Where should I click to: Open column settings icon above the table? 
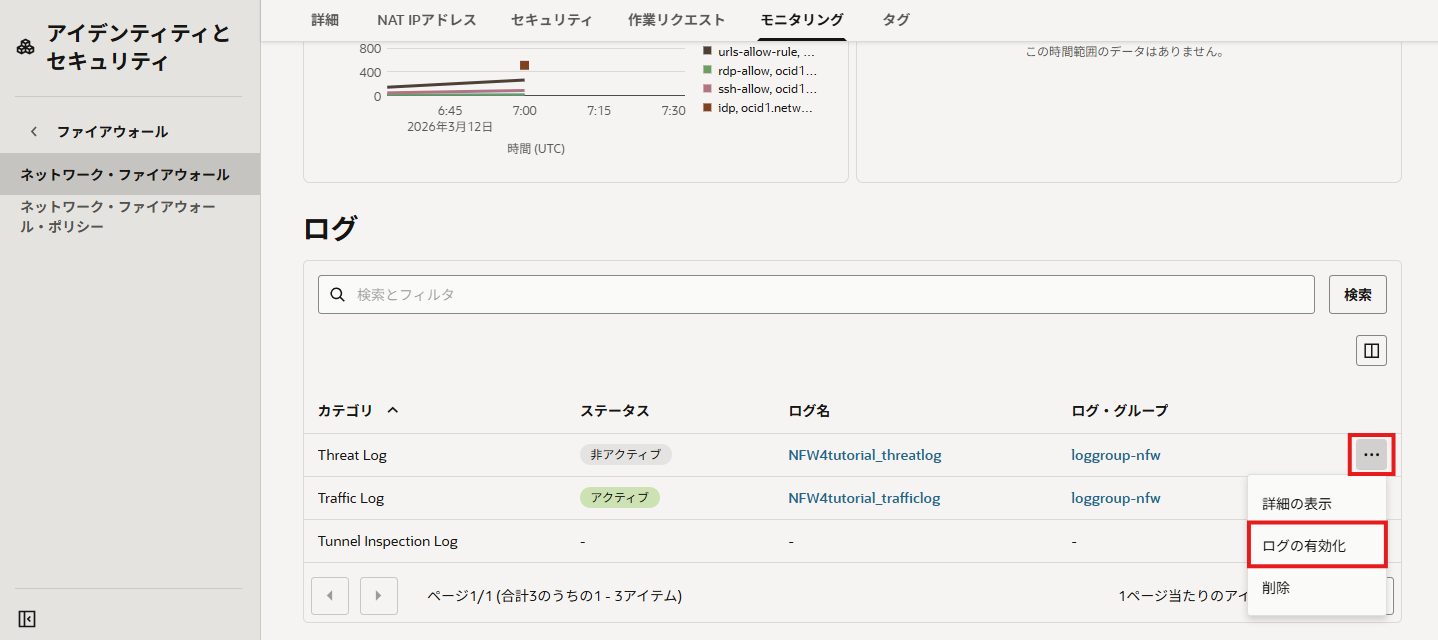1371,350
